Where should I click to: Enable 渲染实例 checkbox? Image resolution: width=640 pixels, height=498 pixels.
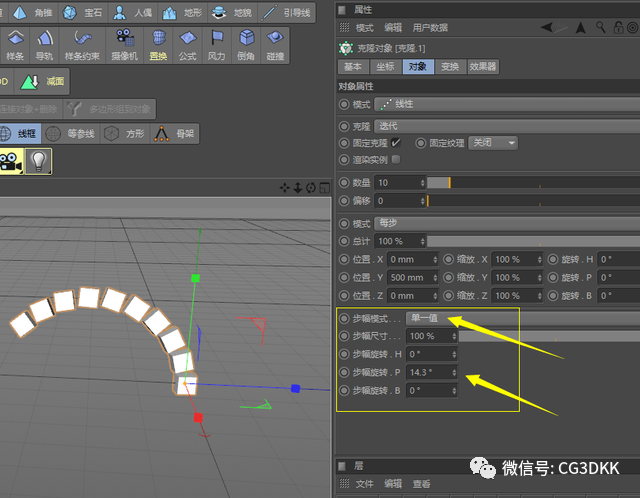pyautogui.click(x=396, y=159)
